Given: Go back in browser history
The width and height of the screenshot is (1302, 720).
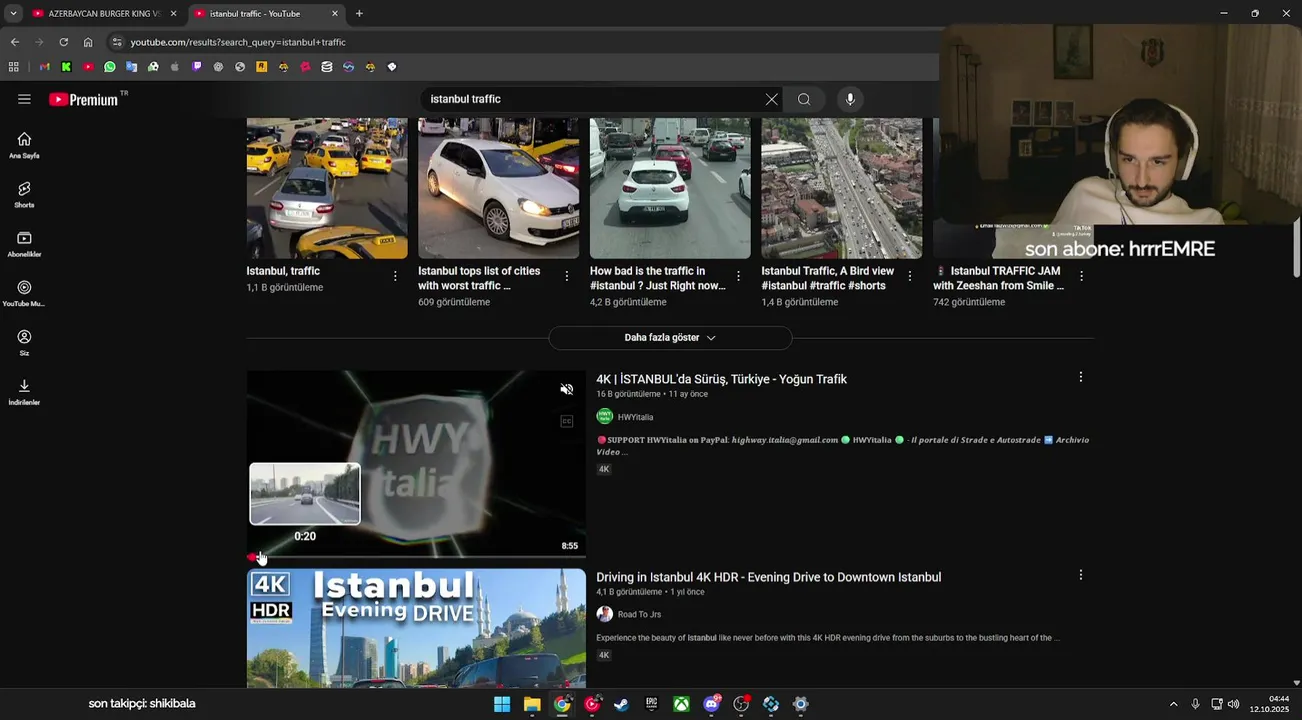Looking at the screenshot, I should (15, 42).
